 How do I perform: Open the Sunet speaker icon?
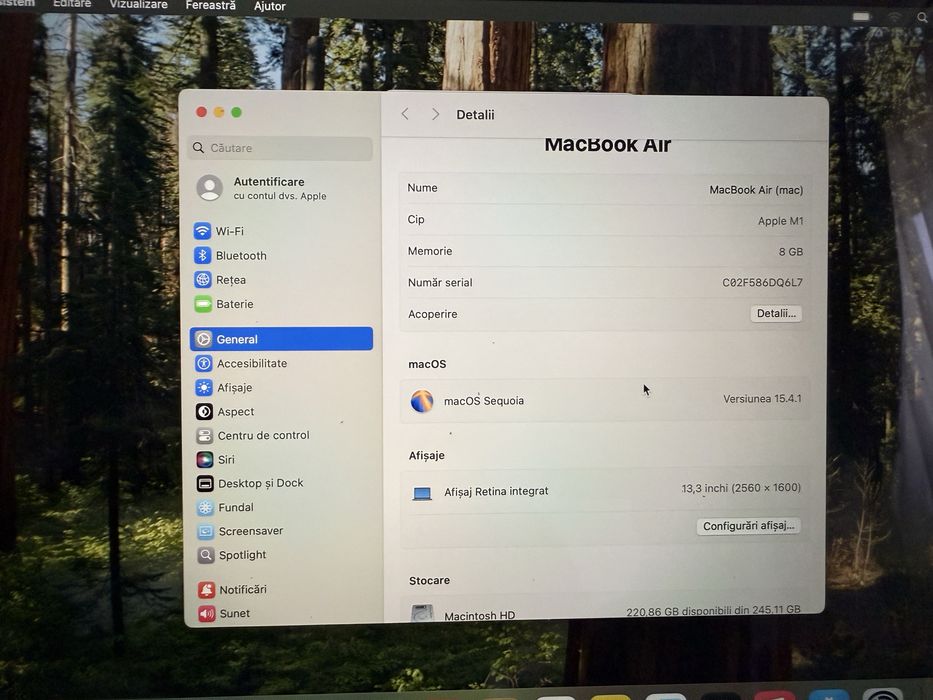206,613
